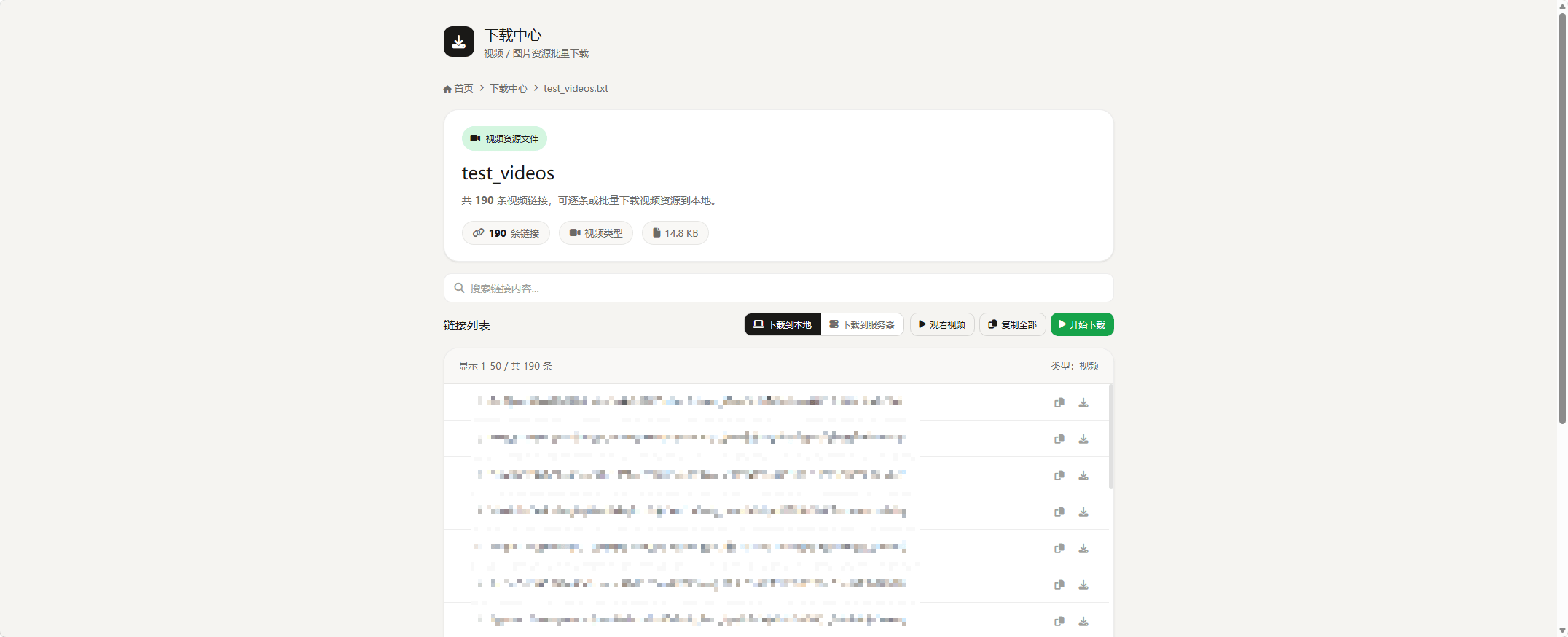Click the 观看视频 button
The image size is (1568, 637).
pos(942,324)
